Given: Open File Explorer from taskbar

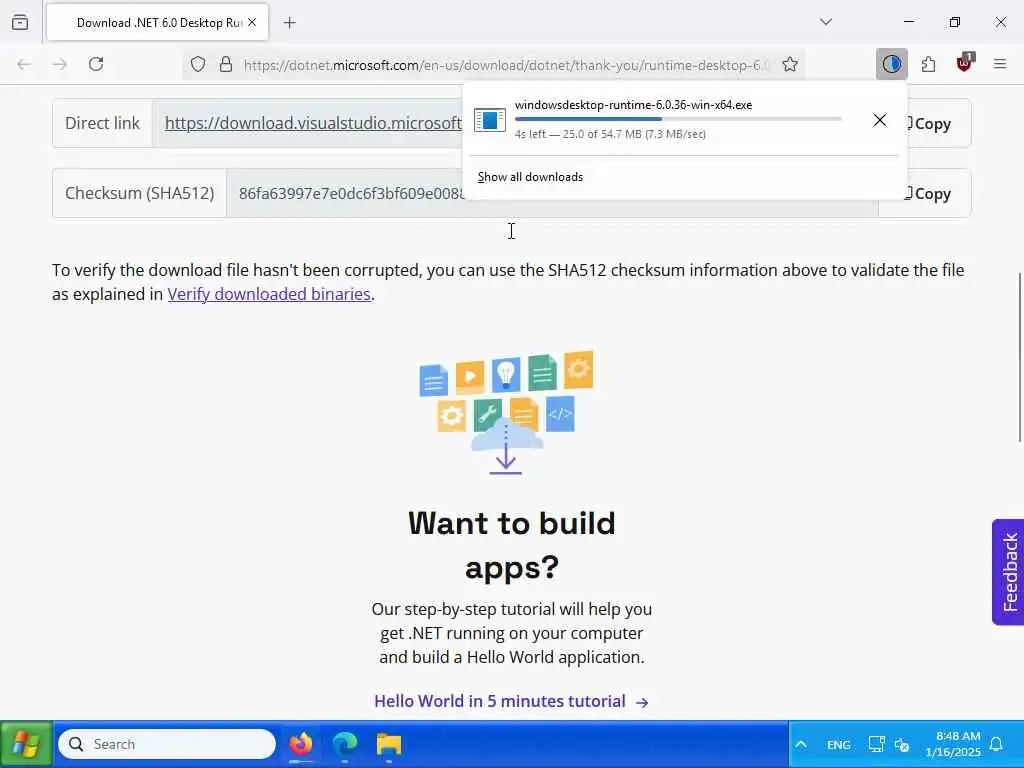Looking at the screenshot, I should (x=389, y=744).
